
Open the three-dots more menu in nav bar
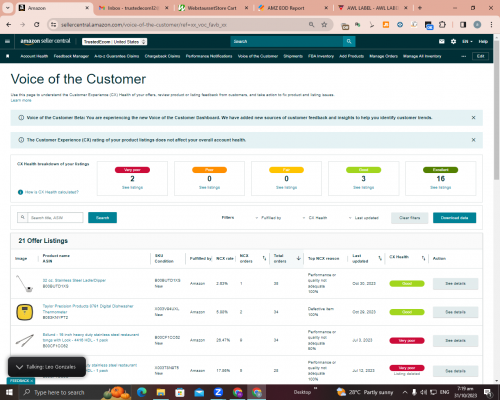[x=464, y=56]
